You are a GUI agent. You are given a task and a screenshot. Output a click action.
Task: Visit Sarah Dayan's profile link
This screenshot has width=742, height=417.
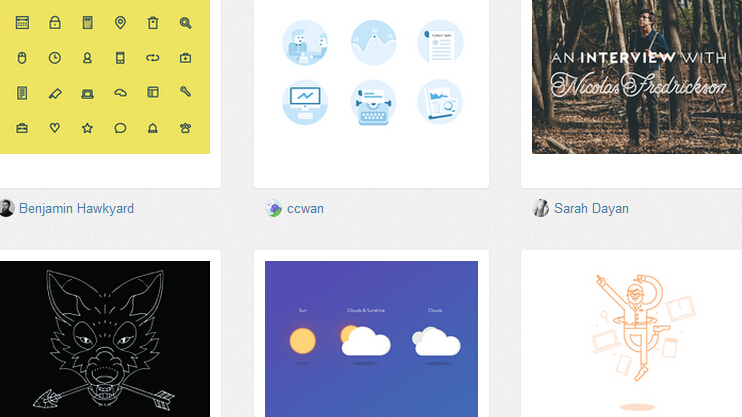591,208
